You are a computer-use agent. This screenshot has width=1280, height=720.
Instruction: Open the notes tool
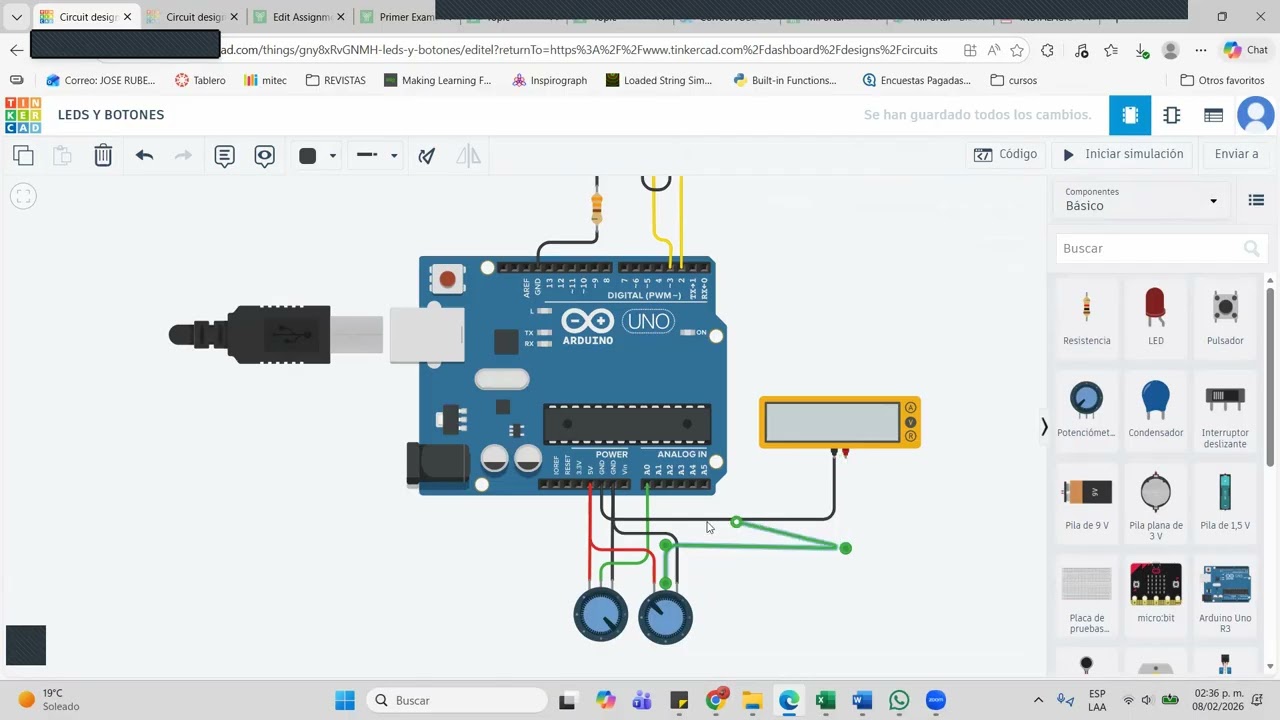[224, 155]
